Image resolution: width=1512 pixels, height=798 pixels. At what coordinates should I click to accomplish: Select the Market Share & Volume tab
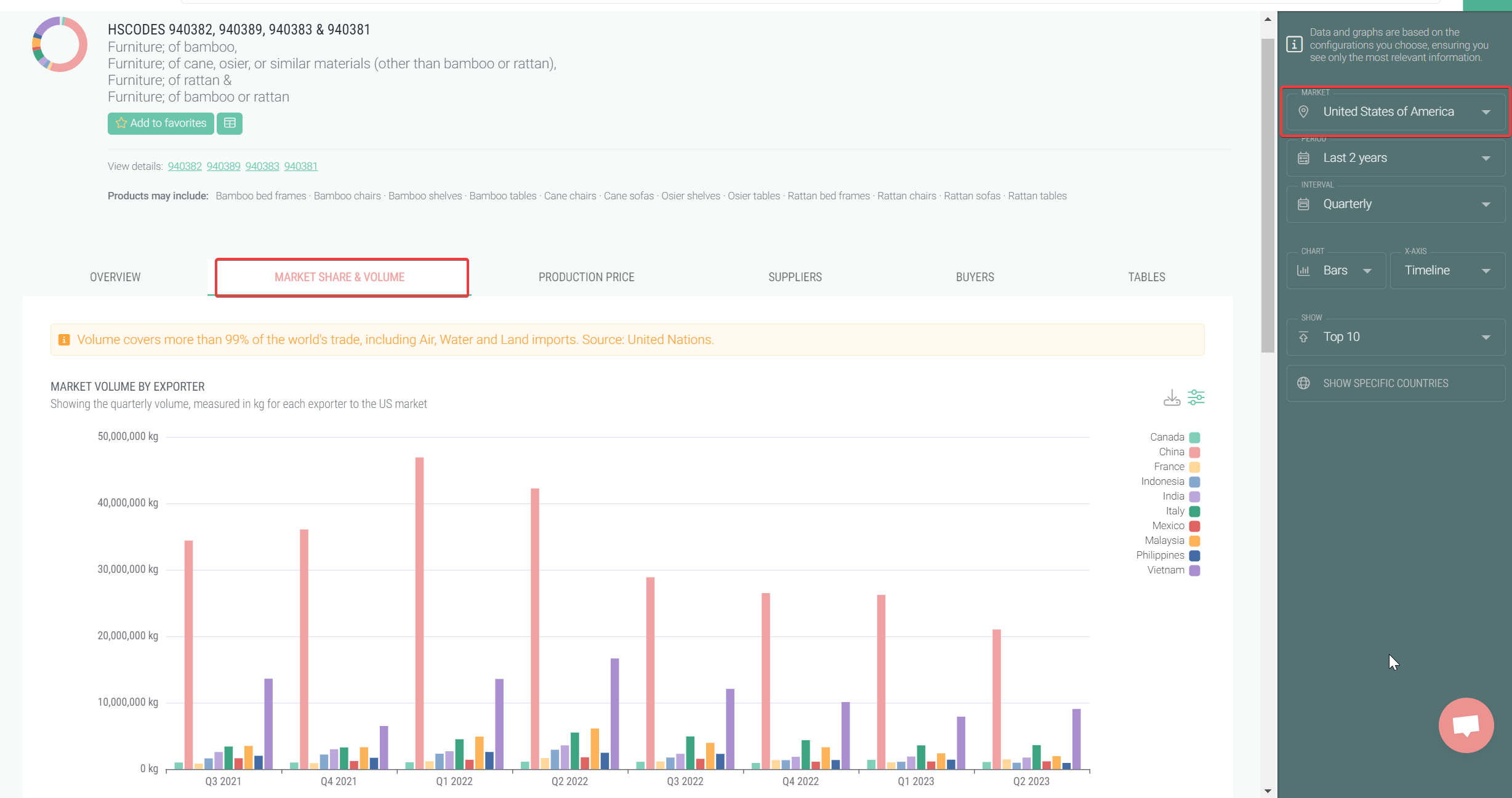click(340, 277)
